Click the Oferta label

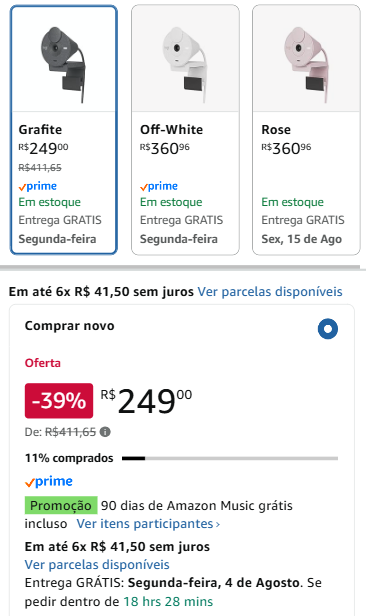[x=42, y=363]
